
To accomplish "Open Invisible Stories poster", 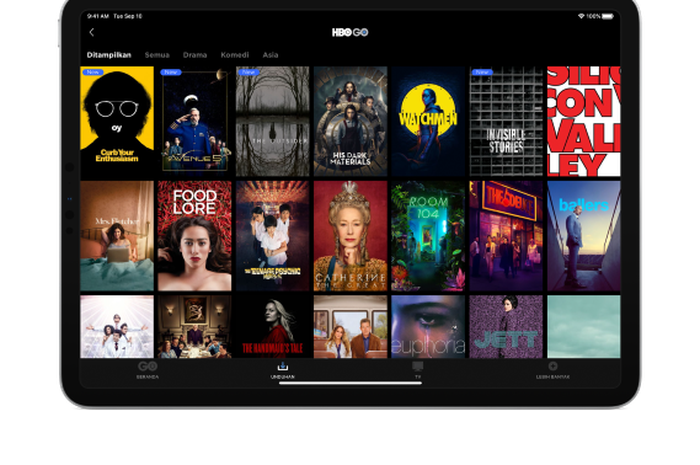I will pyautogui.click(x=506, y=121).
